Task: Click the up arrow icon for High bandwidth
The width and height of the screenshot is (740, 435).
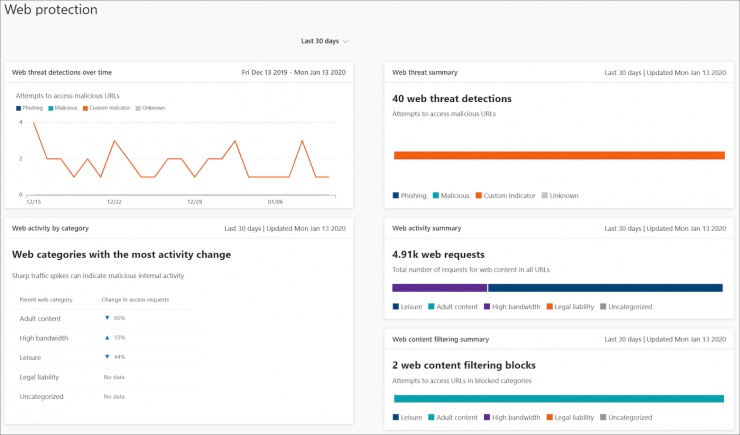Action: [106, 338]
